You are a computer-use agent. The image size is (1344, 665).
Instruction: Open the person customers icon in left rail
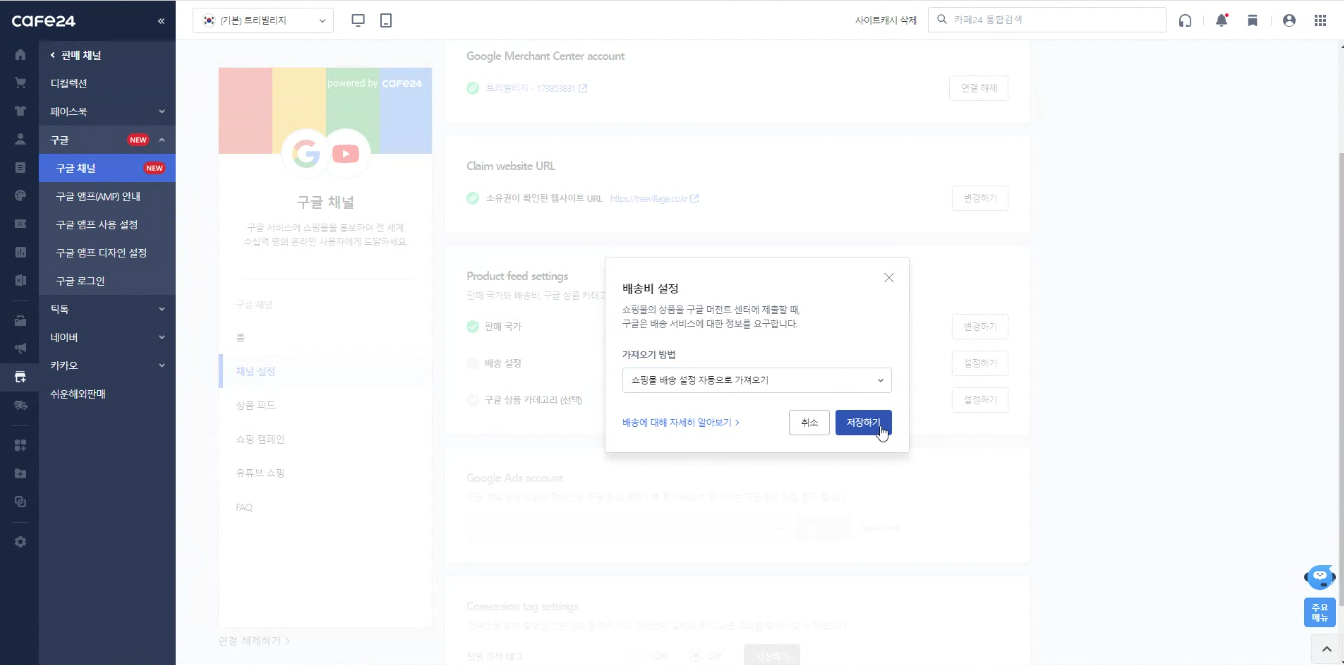pos(20,139)
